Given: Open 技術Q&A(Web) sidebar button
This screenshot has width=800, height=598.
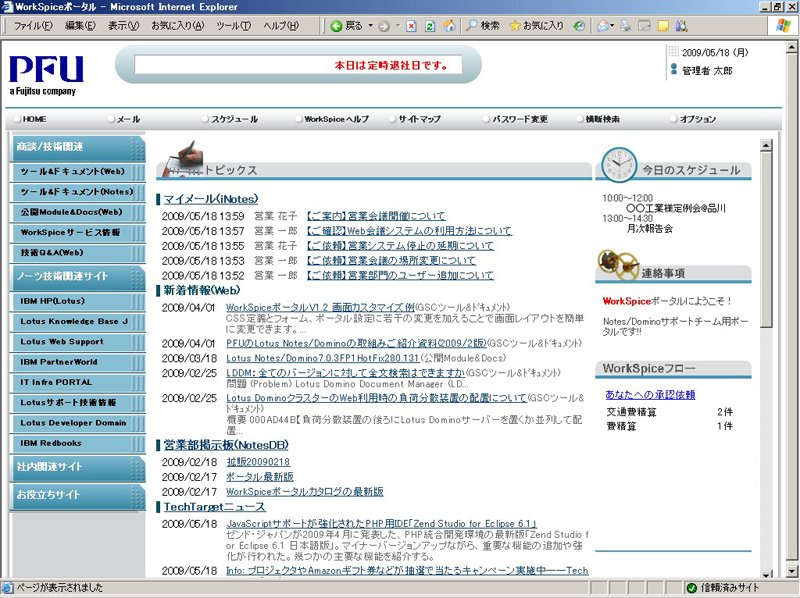Looking at the screenshot, I should 78,253.
